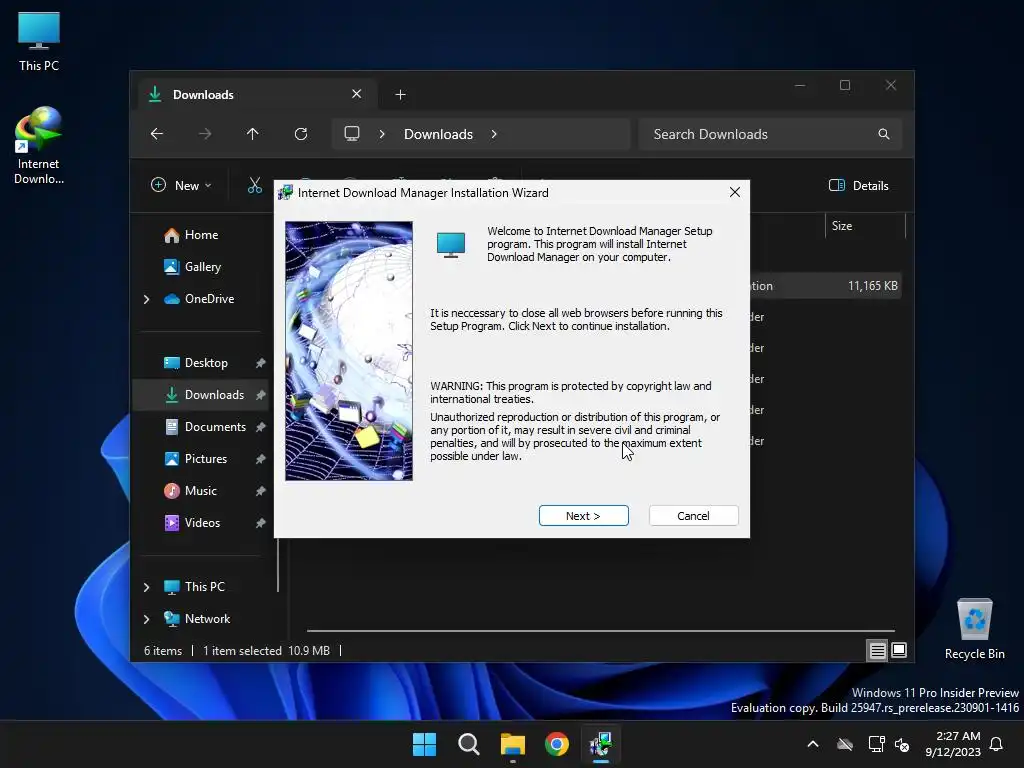Expand This PC in the navigation tree
This screenshot has width=1024, height=768.
pos(146,587)
